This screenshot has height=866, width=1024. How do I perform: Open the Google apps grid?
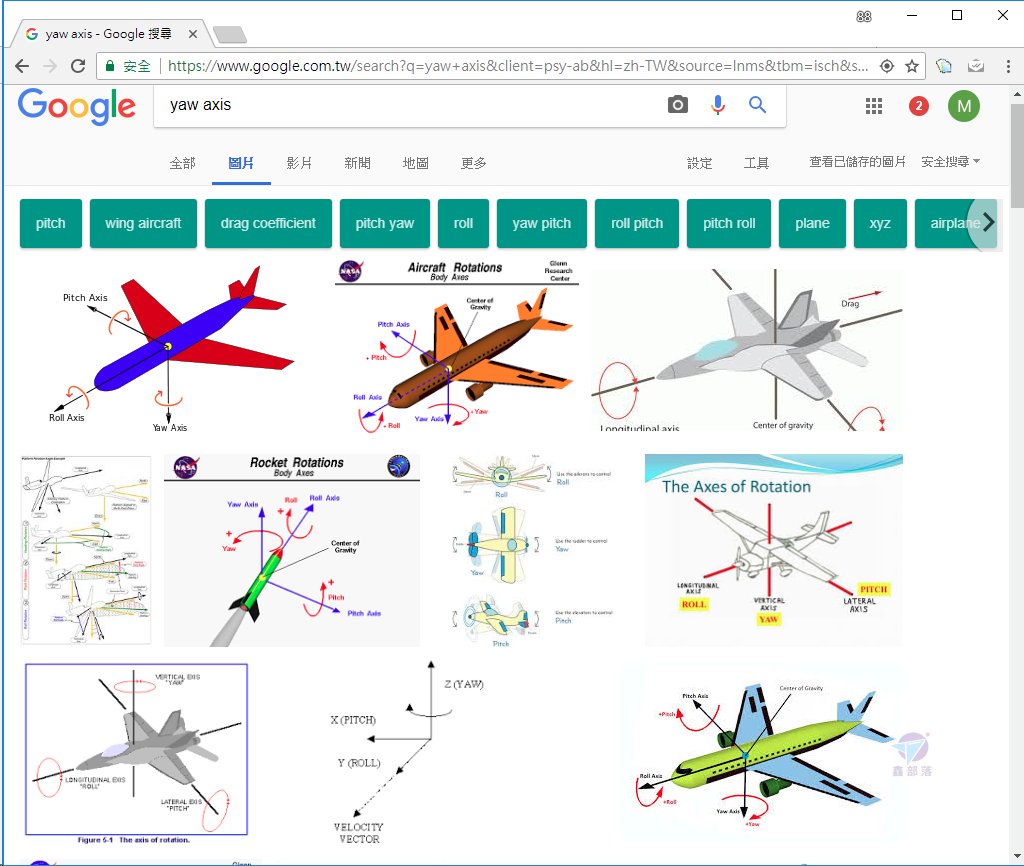874,106
